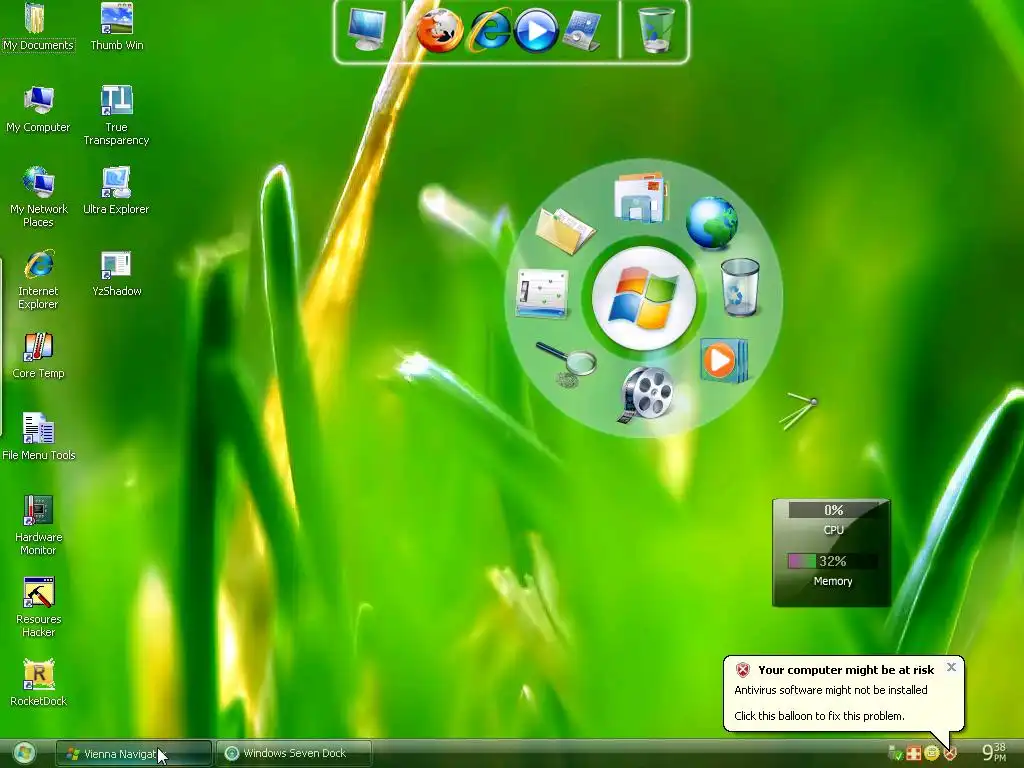Open the settings panel icon in circular navigator
This screenshot has width=1024, height=768.
(x=541, y=294)
